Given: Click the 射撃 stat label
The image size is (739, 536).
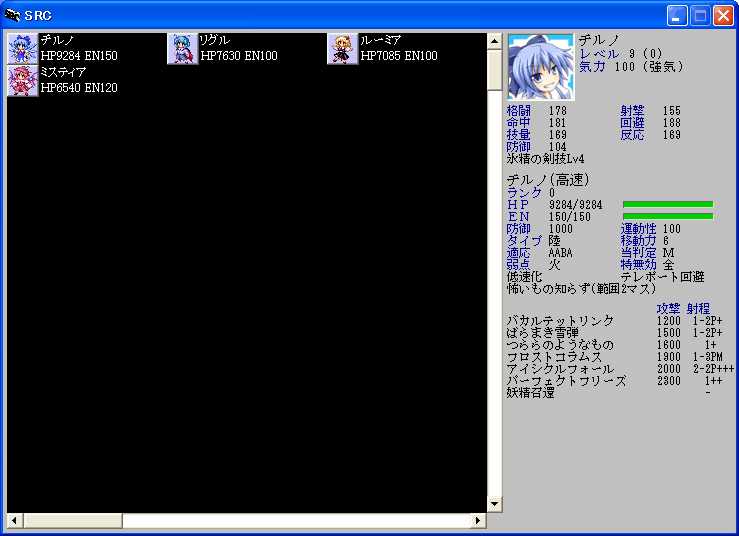Looking at the screenshot, I should coord(632,111).
